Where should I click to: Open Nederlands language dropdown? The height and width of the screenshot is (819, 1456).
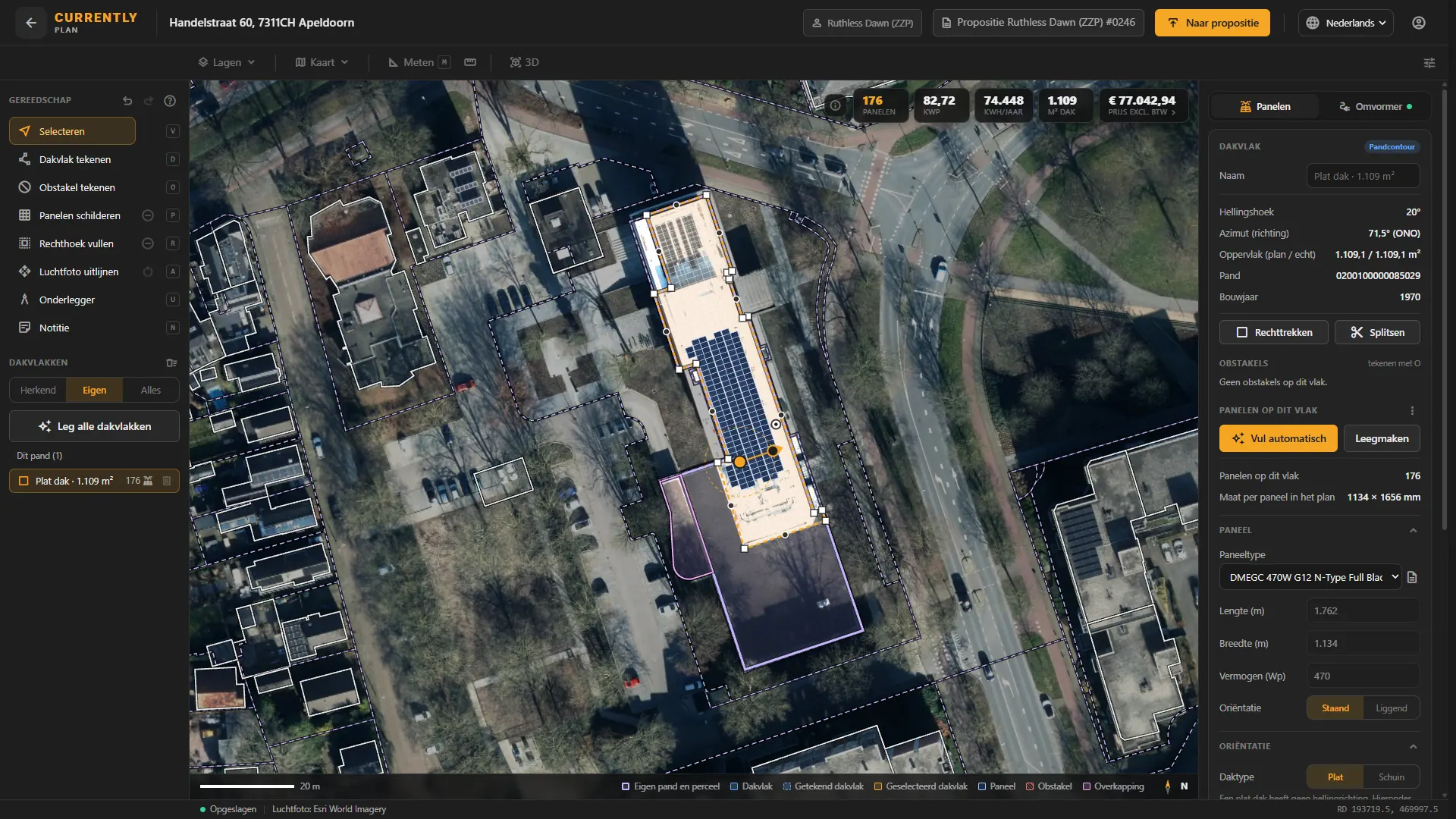click(x=1346, y=23)
